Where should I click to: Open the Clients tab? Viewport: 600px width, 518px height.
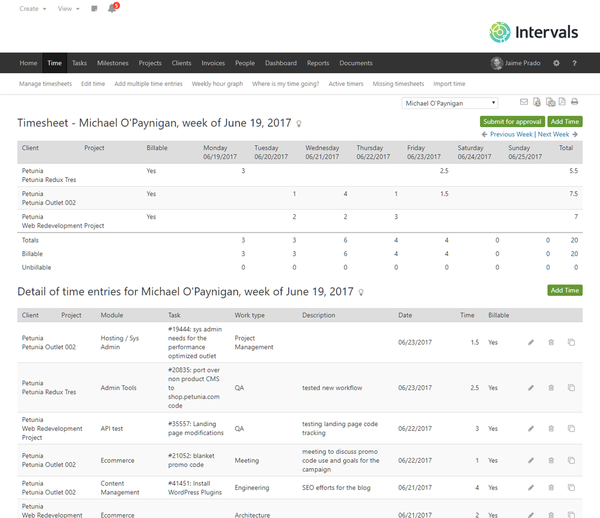click(x=181, y=63)
